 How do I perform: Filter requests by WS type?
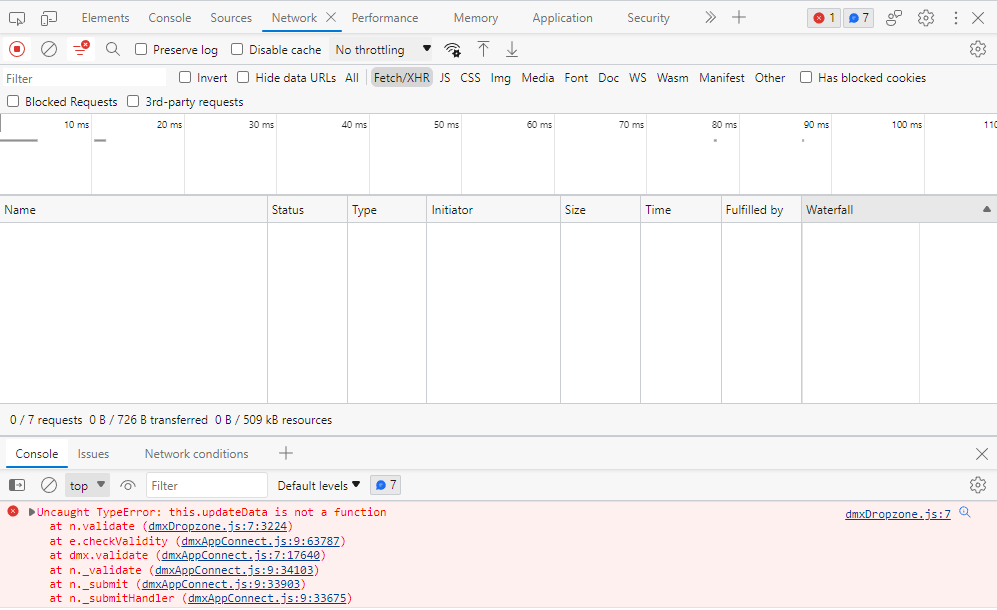(638, 78)
